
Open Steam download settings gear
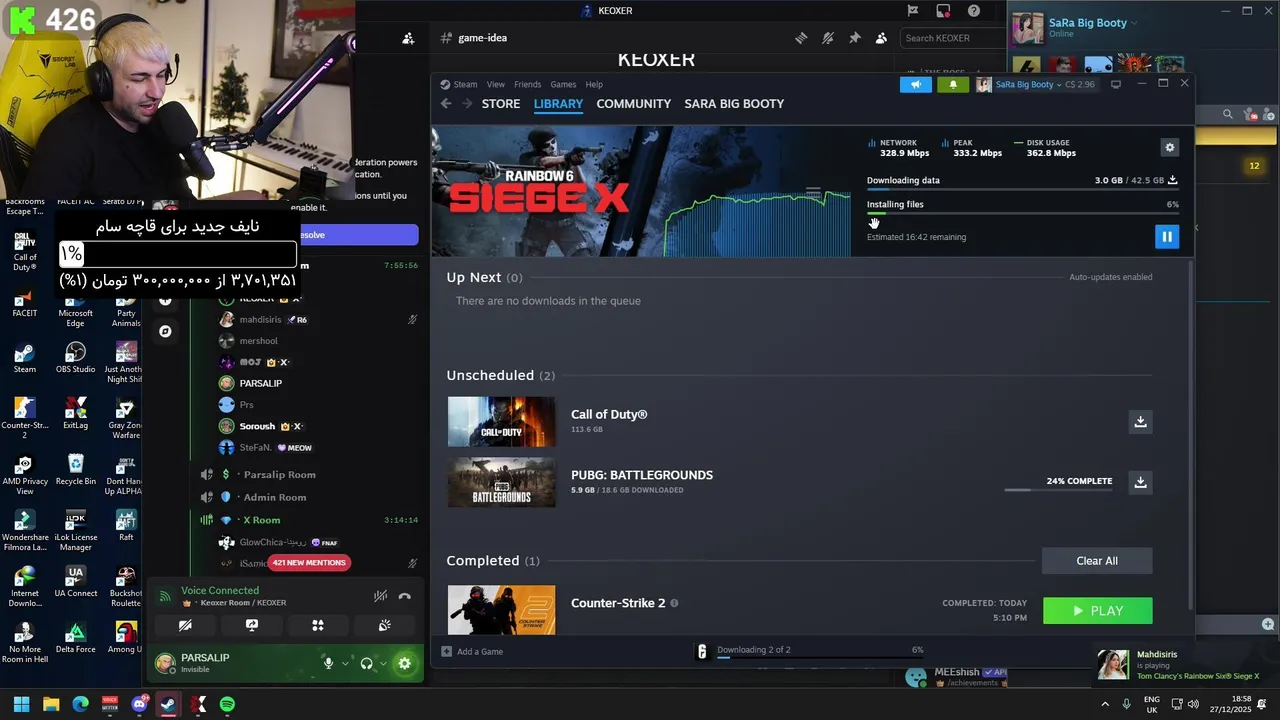tap(1170, 147)
